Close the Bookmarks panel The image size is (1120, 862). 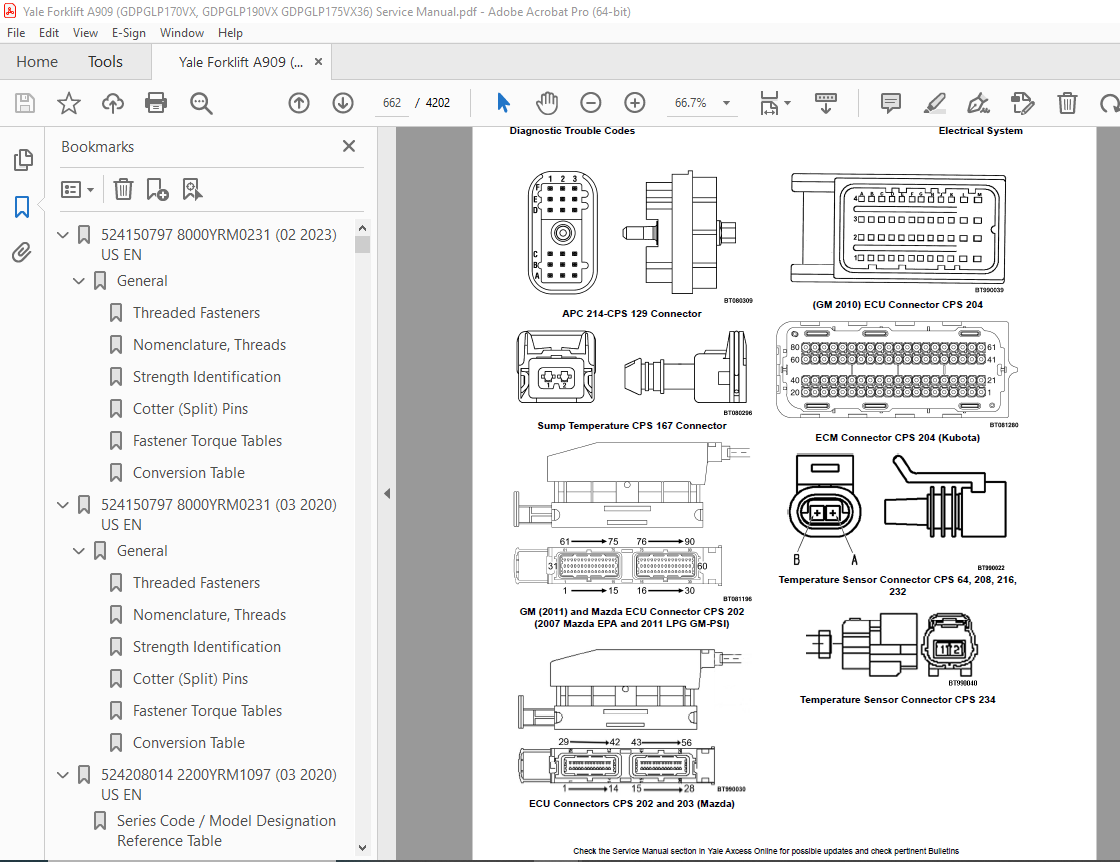(x=349, y=146)
